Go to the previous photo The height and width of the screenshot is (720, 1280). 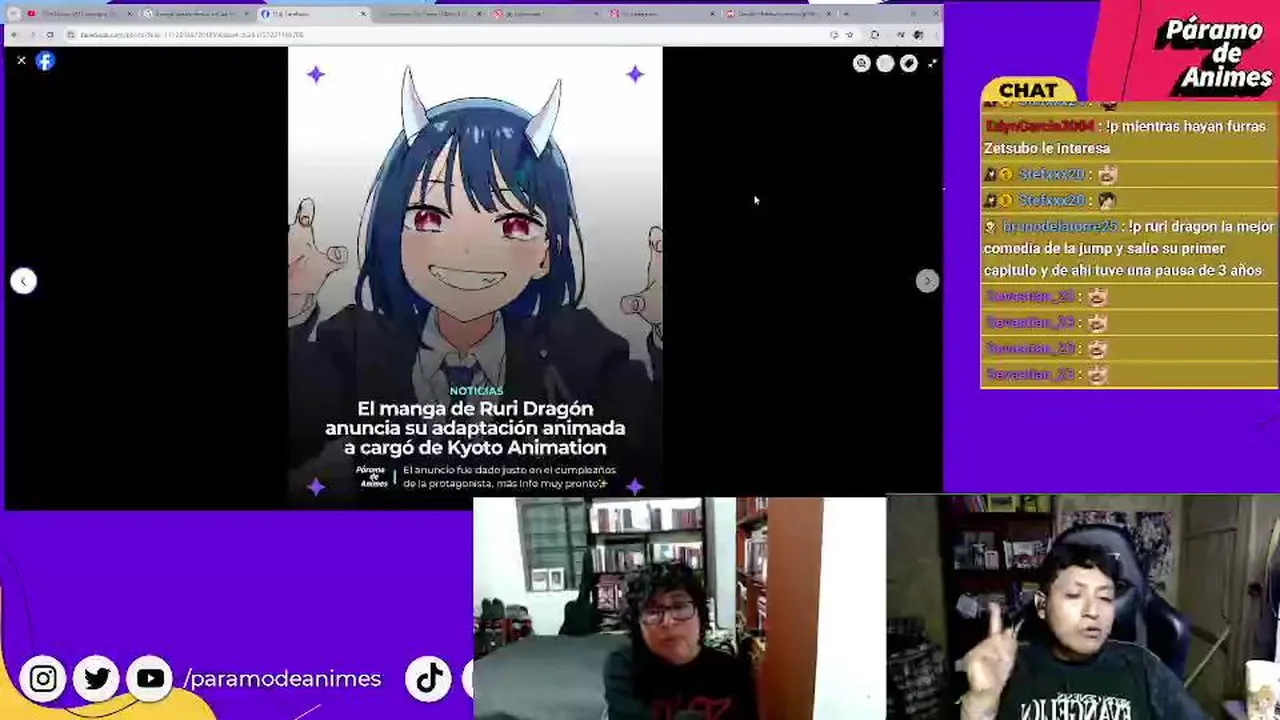tap(24, 281)
